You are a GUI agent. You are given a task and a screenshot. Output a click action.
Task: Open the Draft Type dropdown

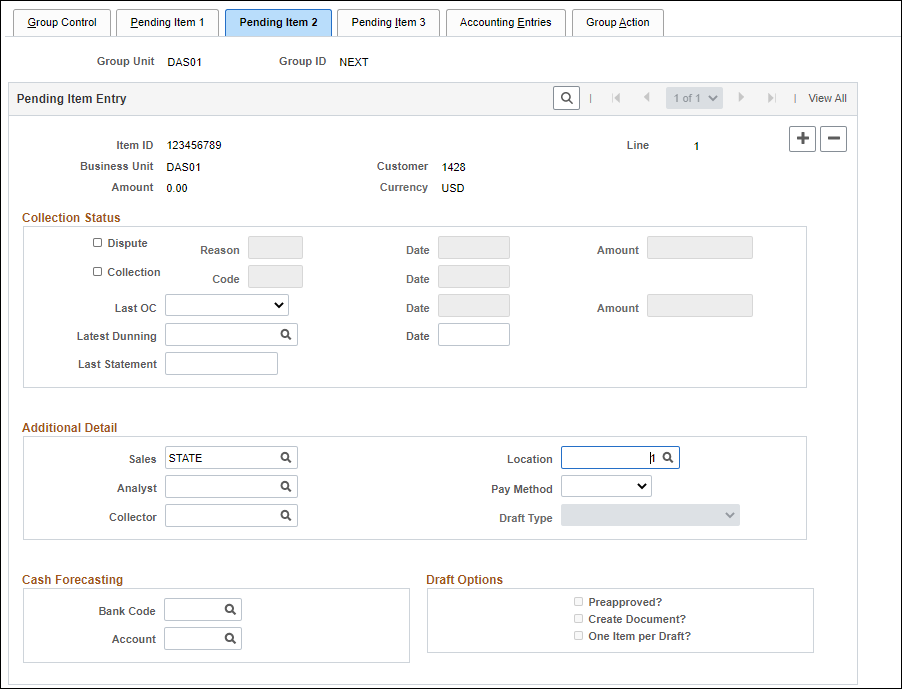(x=650, y=515)
